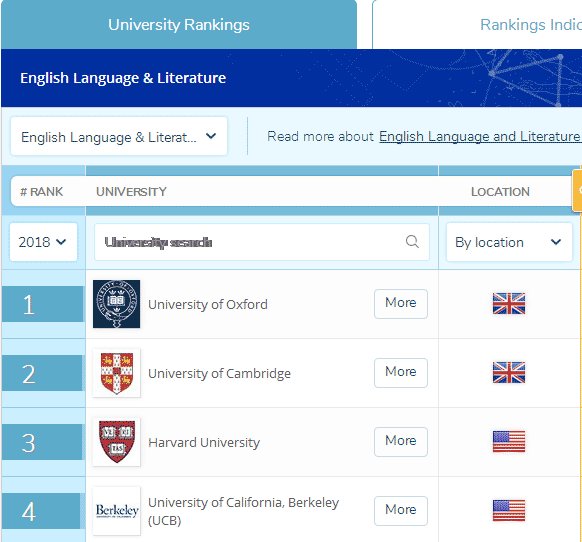Click the UK flag for Cambridge
Image resolution: width=582 pixels, height=542 pixels.
(509, 372)
